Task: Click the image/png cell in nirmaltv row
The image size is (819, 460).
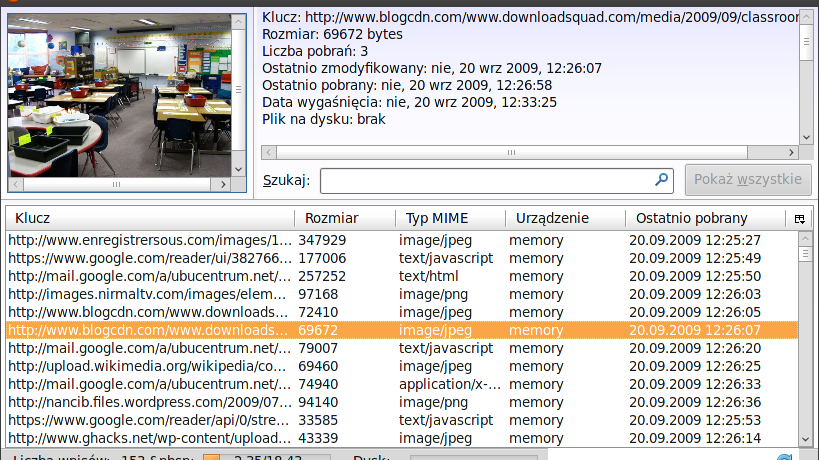Action: pyautogui.click(x=434, y=294)
